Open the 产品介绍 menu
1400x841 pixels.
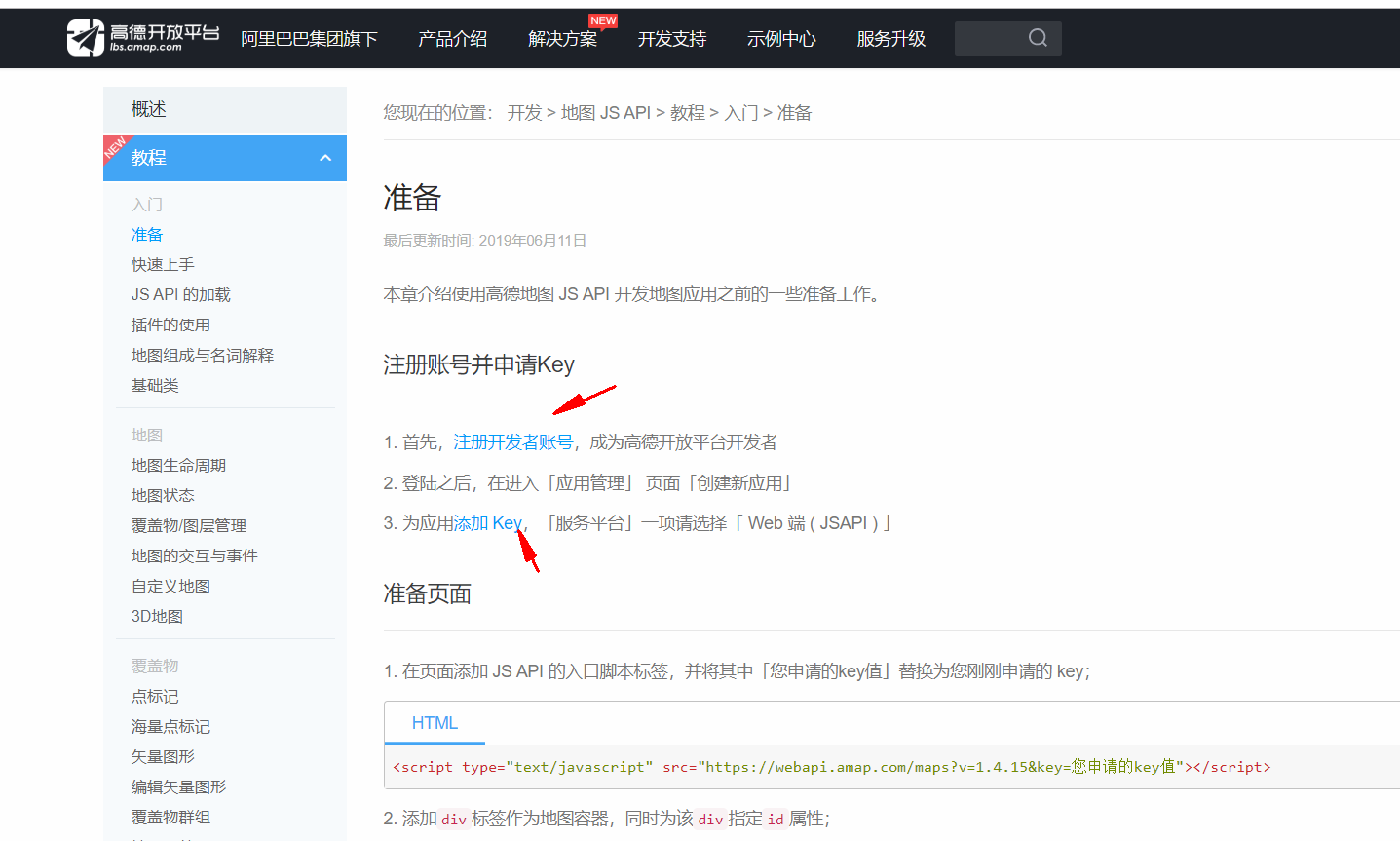(x=452, y=39)
